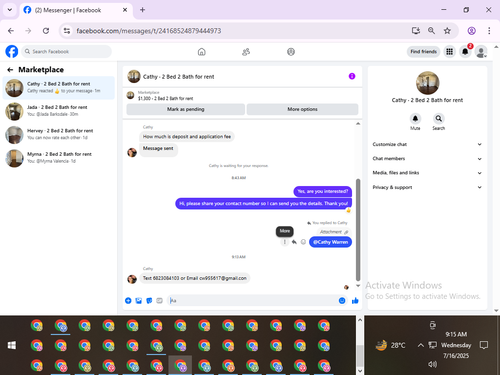Image resolution: width=500 pixels, height=375 pixels.
Task: Reload the page in Chrome
Action: point(46,31)
